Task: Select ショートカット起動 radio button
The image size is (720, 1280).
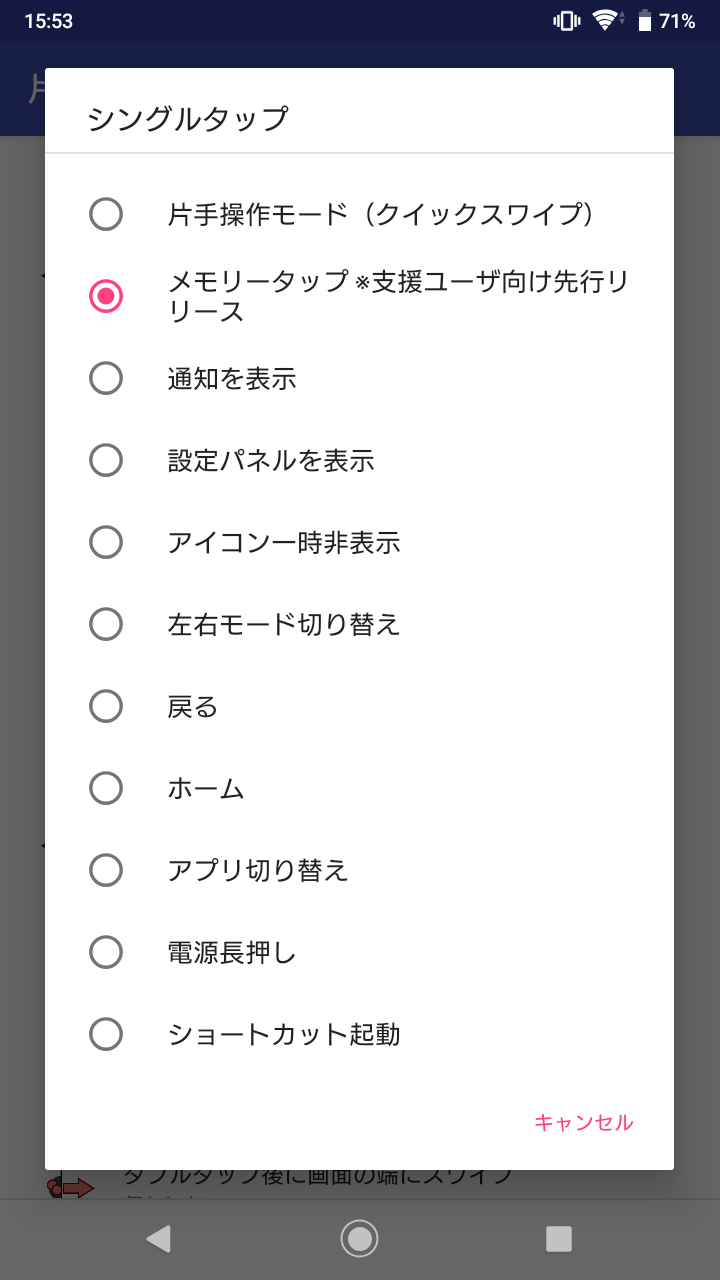Action: point(106,1034)
